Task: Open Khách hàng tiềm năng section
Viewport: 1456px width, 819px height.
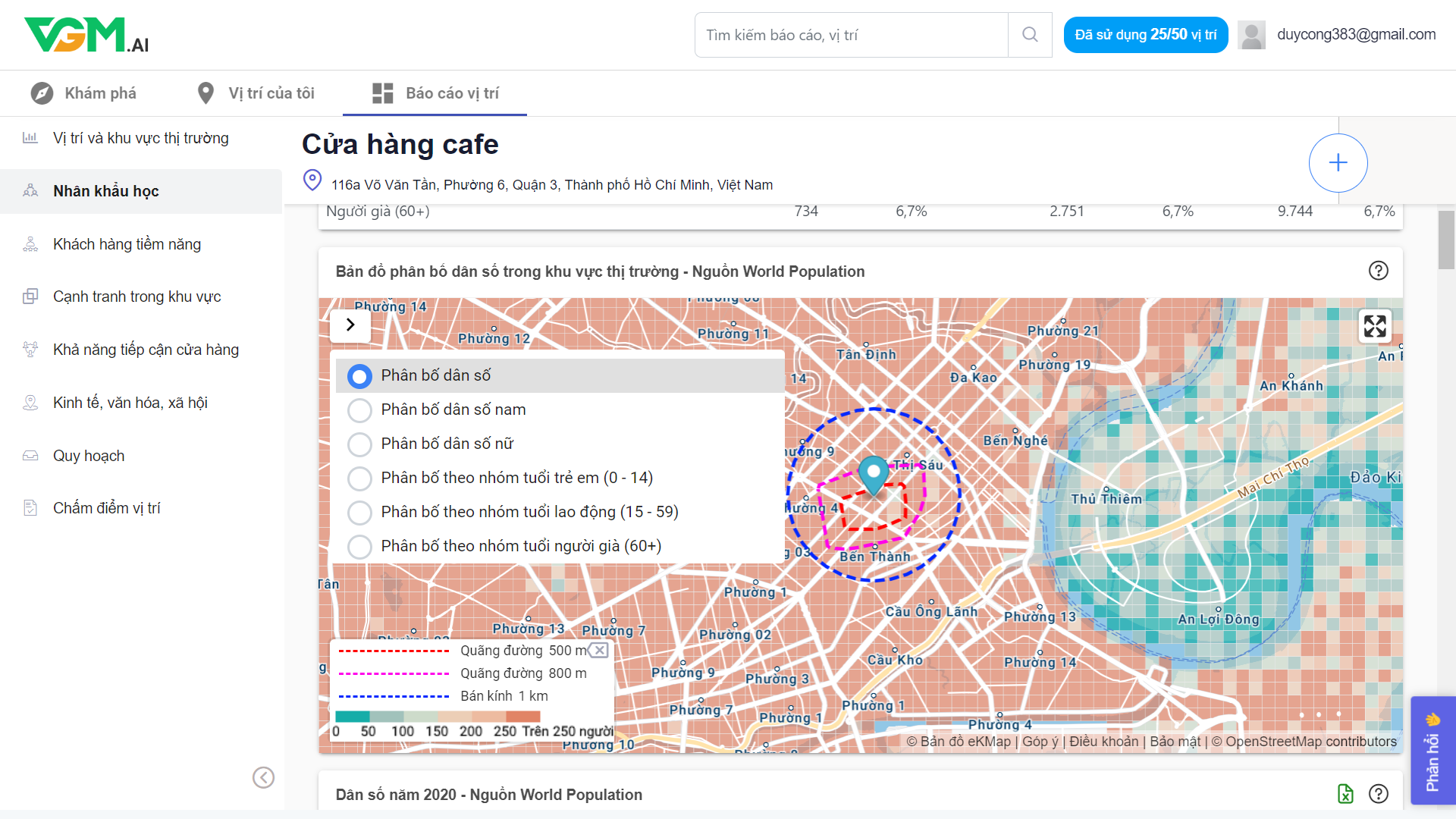Action: tap(127, 244)
